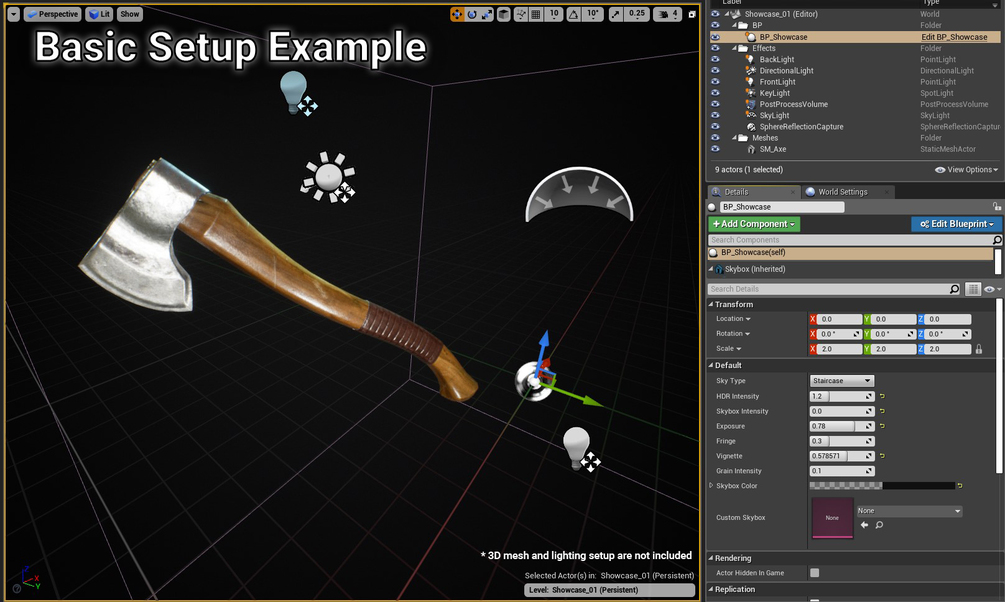This screenshot has height=602, width=1005.
Task: Open the Perspective view mode menu
Action: tap(52, 14)
